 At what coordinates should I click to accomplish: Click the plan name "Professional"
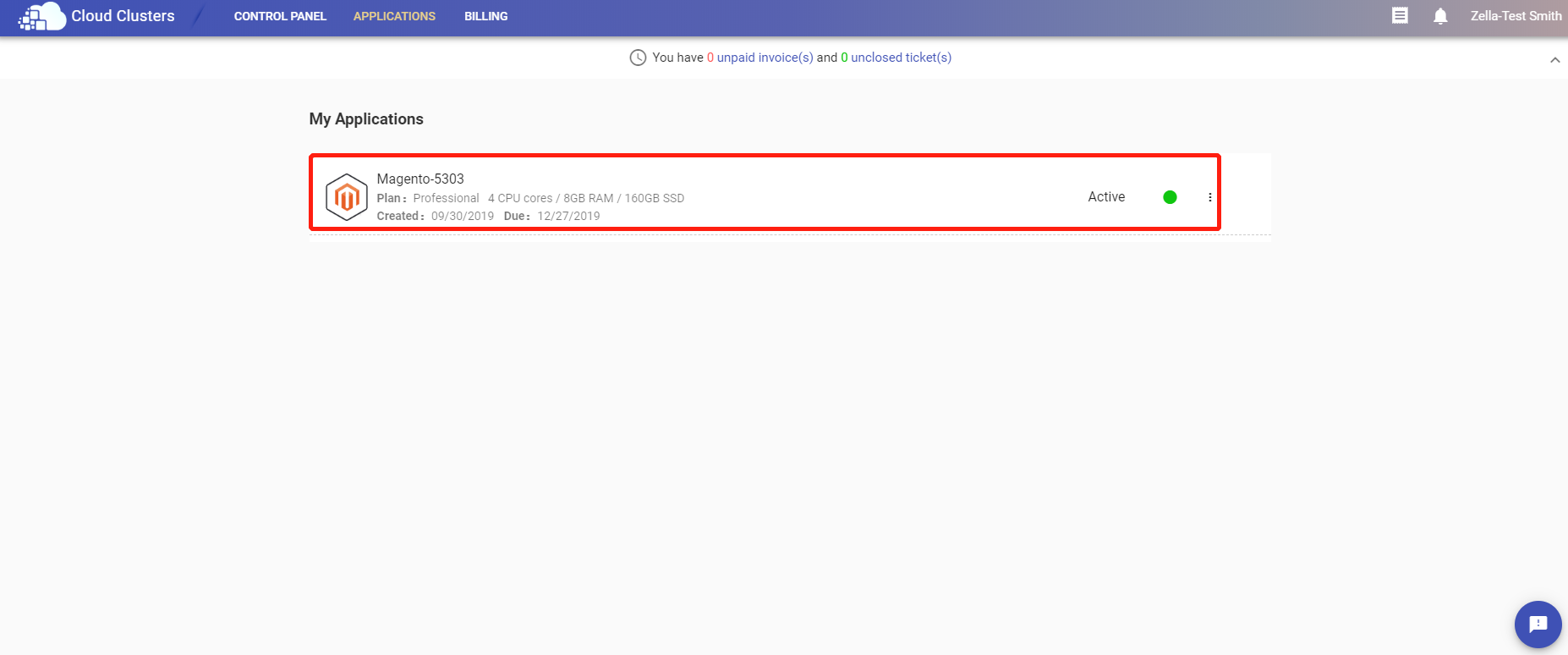click(x=446, y=198)
